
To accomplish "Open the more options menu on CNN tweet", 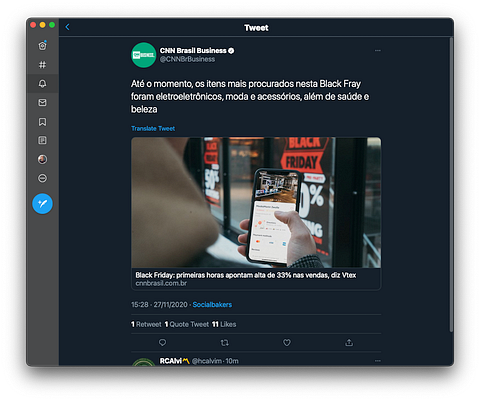I will 378,50.
